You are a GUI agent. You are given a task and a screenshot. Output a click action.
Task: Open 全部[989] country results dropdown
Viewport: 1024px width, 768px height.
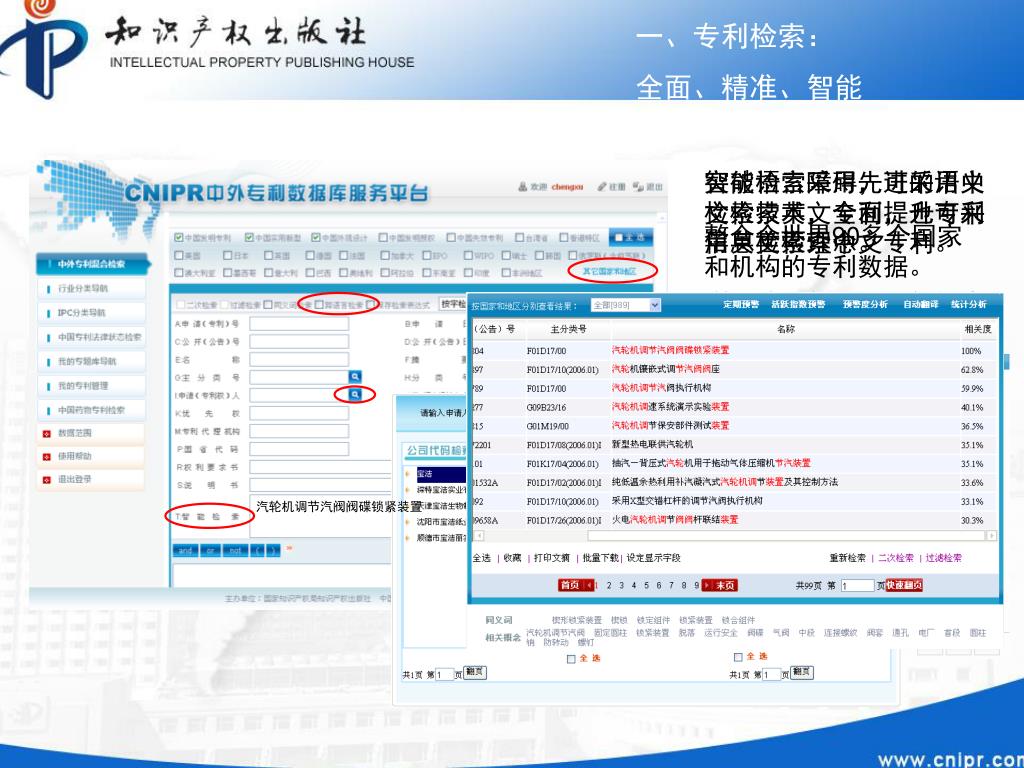[626, 305]
